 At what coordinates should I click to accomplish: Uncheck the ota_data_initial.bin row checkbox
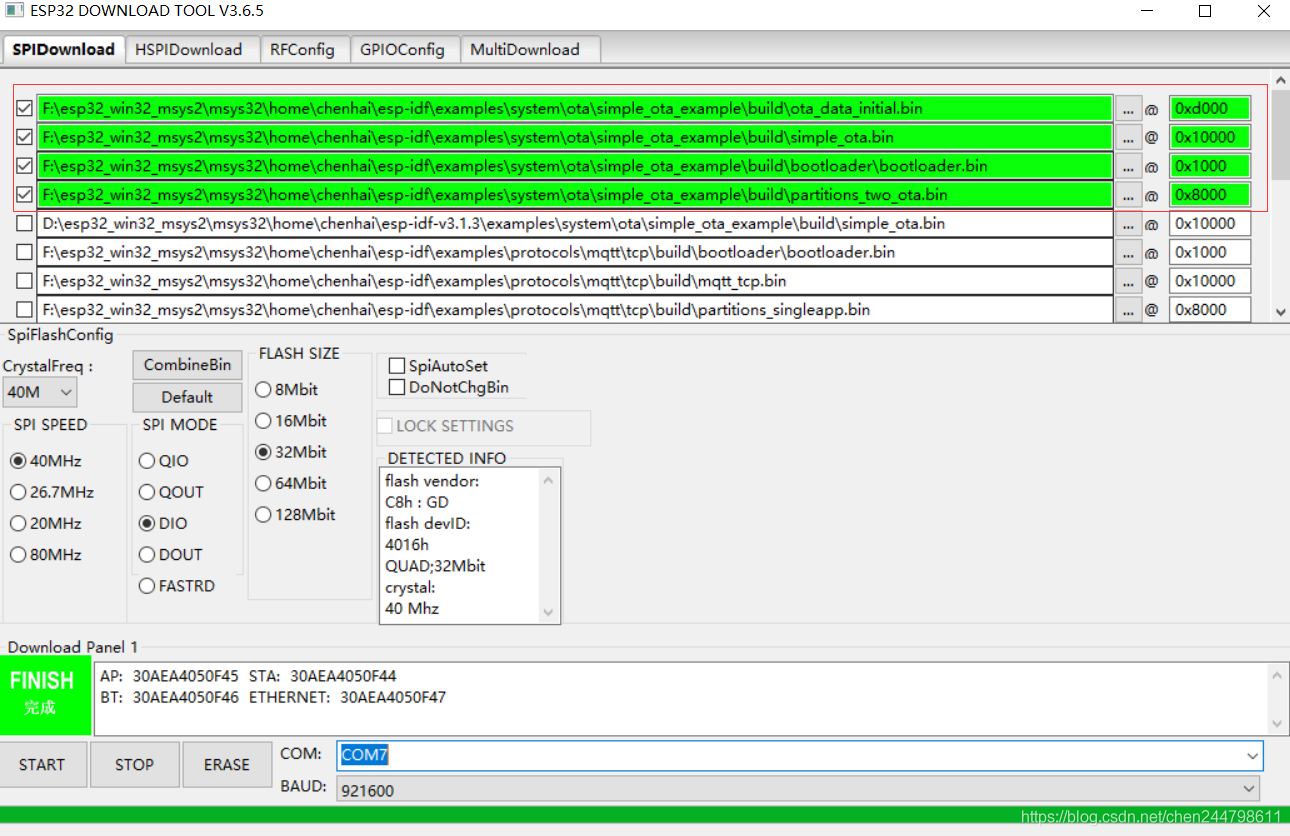(24, 108)
